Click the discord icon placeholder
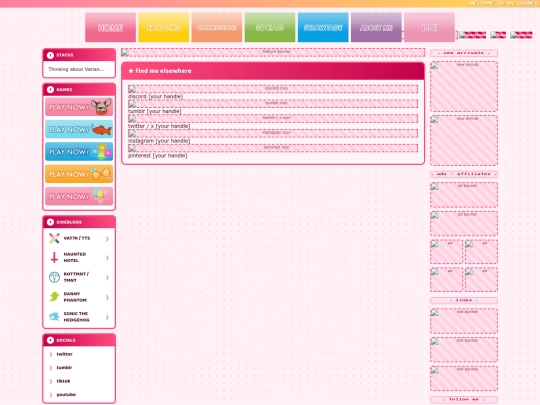The image size is (540, 405). point(273,89)
